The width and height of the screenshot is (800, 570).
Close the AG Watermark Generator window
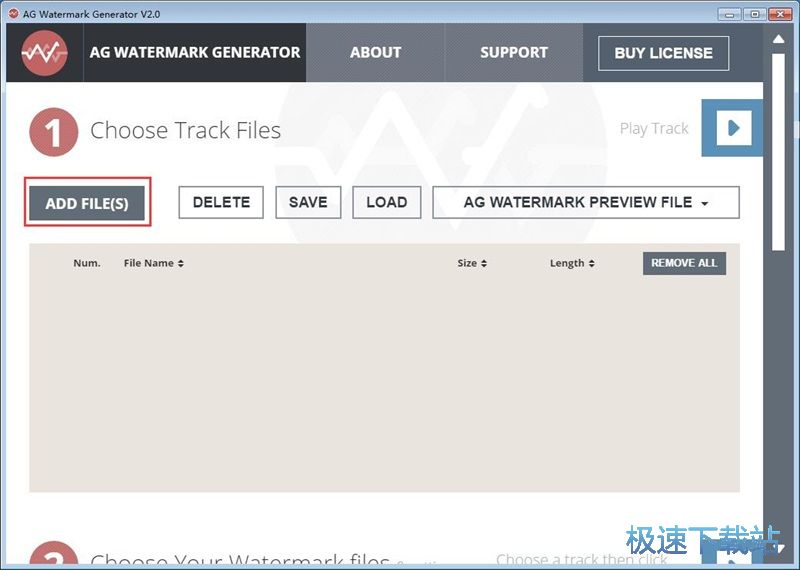[780, 14]
